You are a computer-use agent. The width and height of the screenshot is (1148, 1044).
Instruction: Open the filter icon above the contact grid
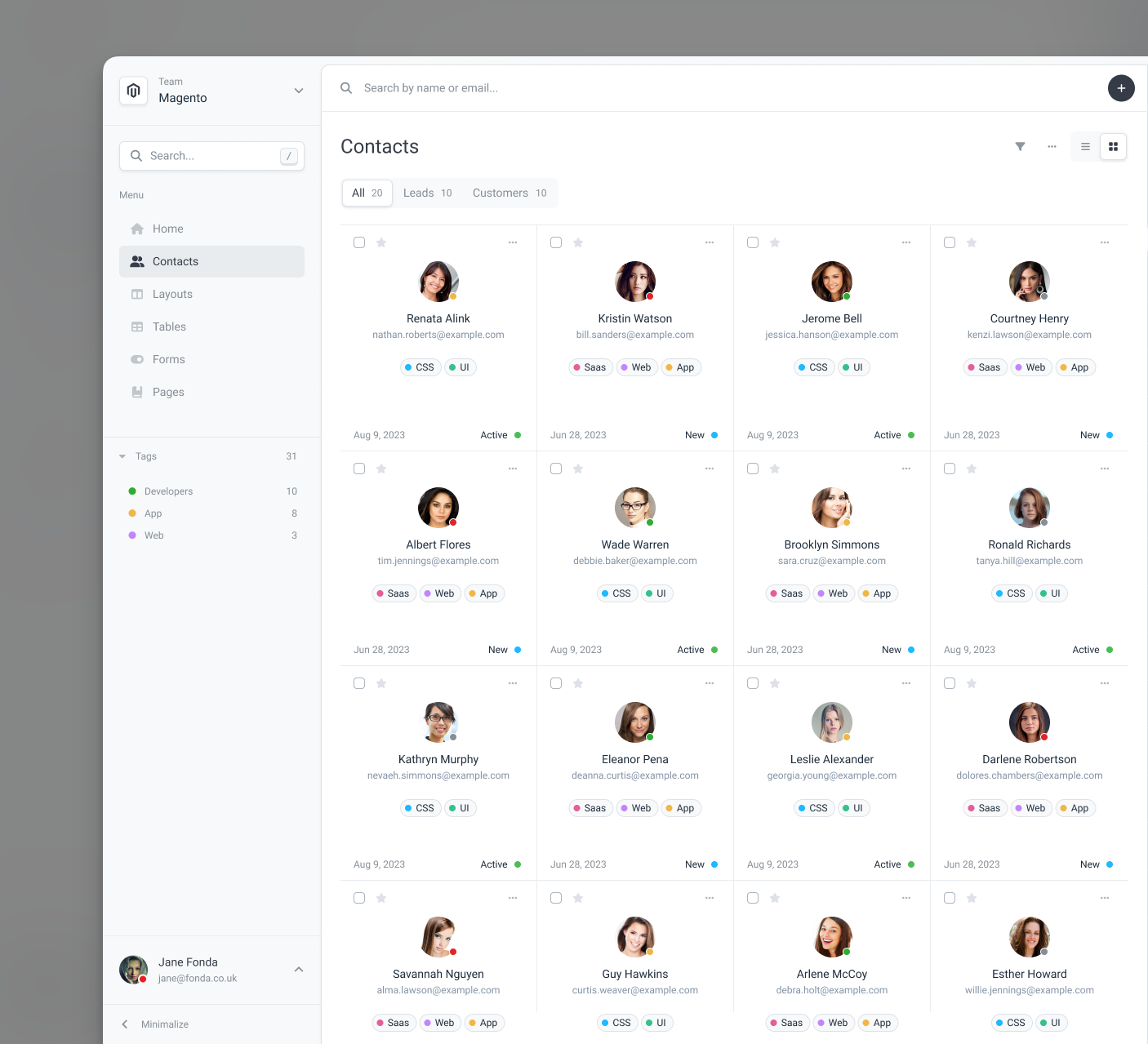click(x=1020, y=146)
